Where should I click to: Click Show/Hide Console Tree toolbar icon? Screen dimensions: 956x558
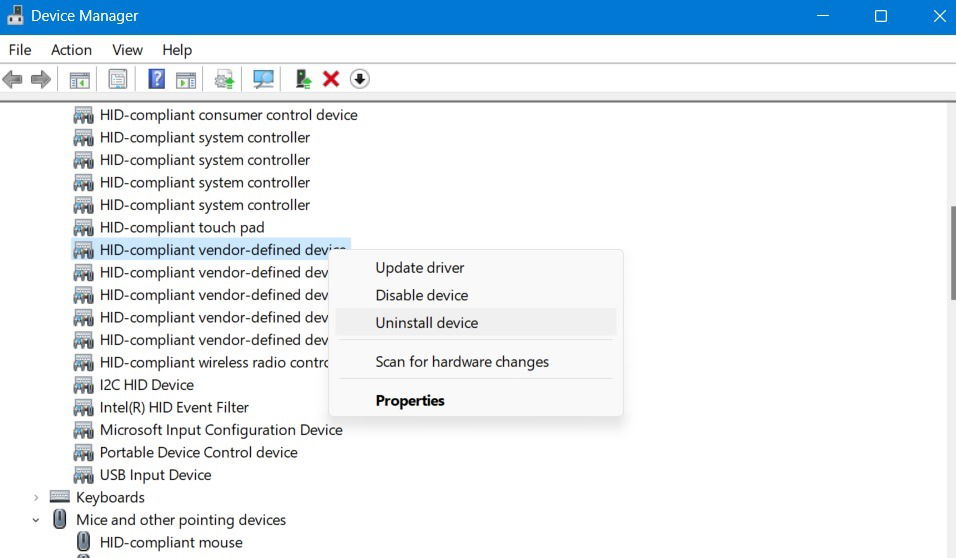click(x=79, y=79)
